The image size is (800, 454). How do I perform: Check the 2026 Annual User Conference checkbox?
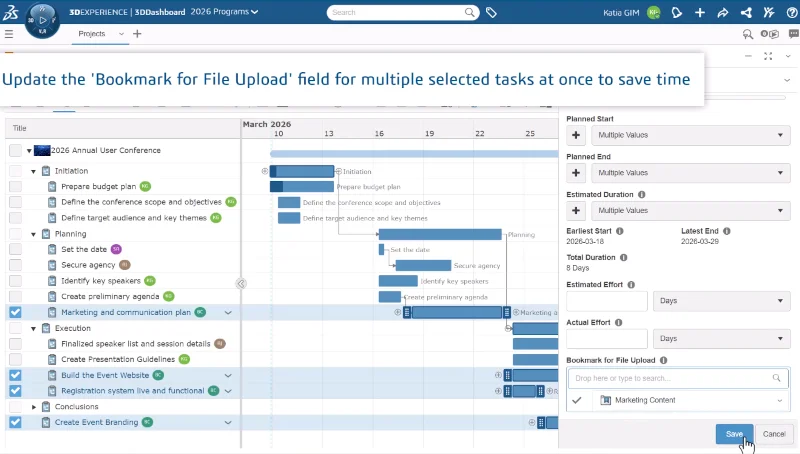[x=15, y=150]
